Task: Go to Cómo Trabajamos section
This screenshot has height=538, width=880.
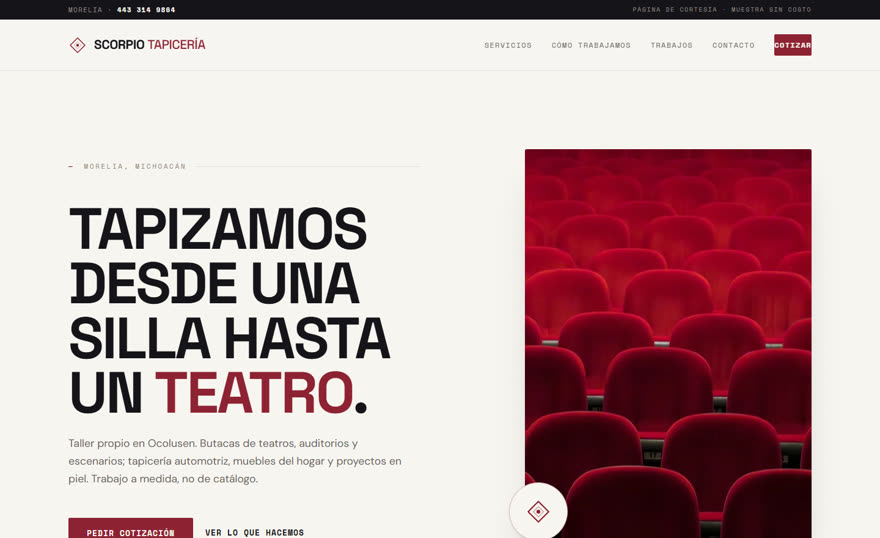Action: coord(591,45)
